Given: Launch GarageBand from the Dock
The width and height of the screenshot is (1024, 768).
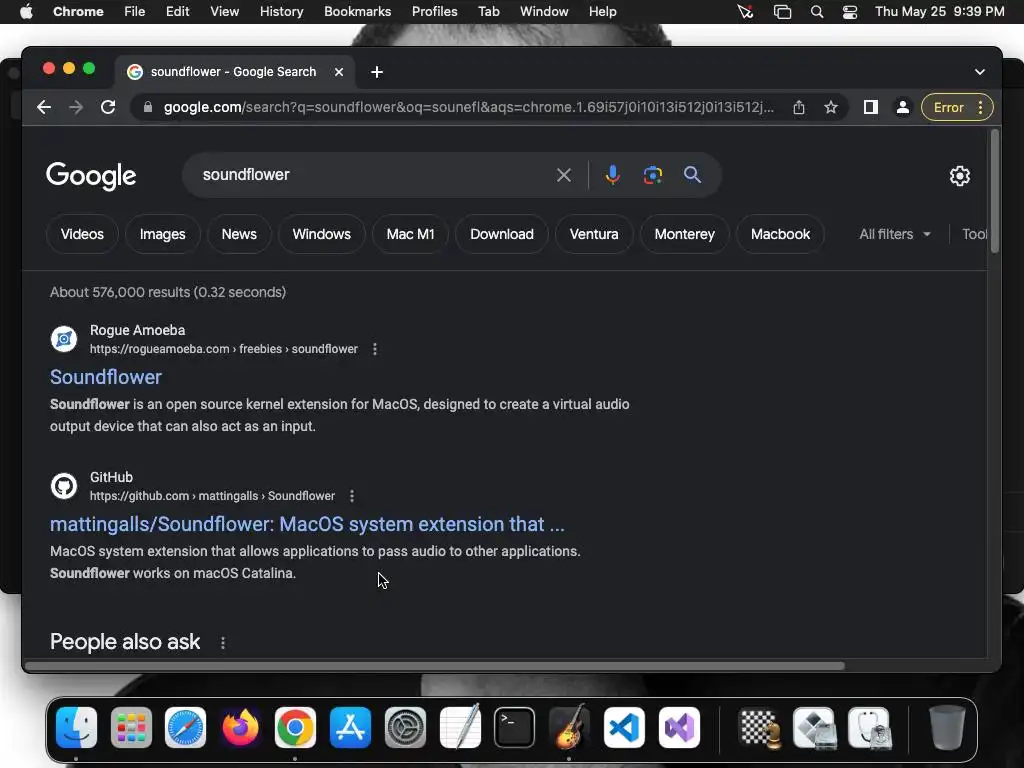Looking at the screenshot, I should [x=569, y=726].
